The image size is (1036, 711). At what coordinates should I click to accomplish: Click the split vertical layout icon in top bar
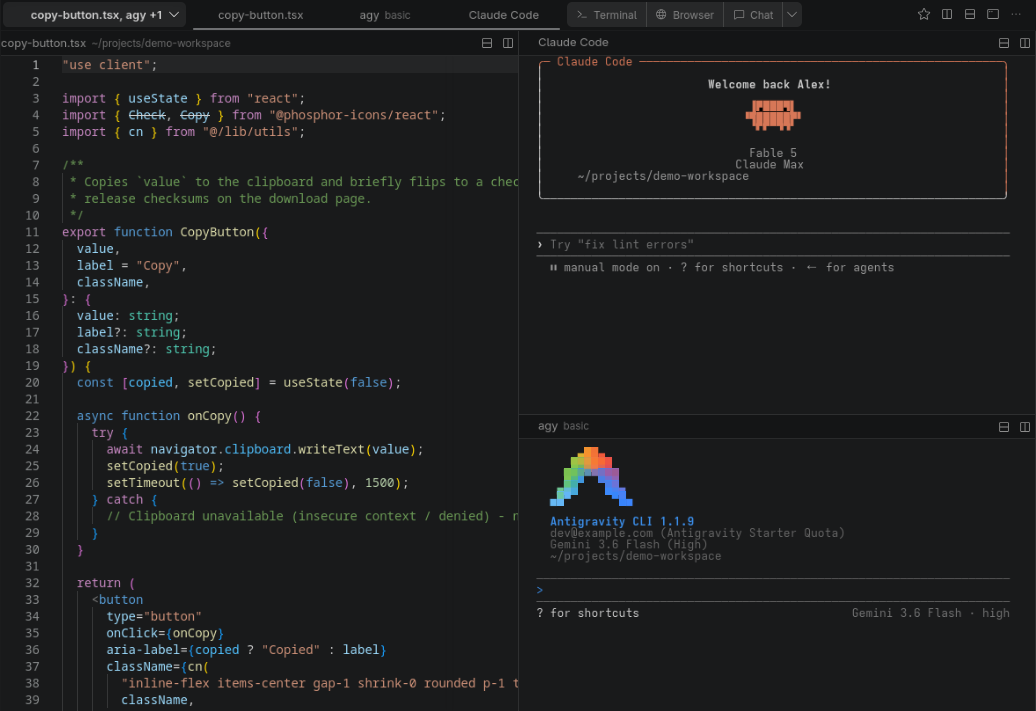coord(947,14)
